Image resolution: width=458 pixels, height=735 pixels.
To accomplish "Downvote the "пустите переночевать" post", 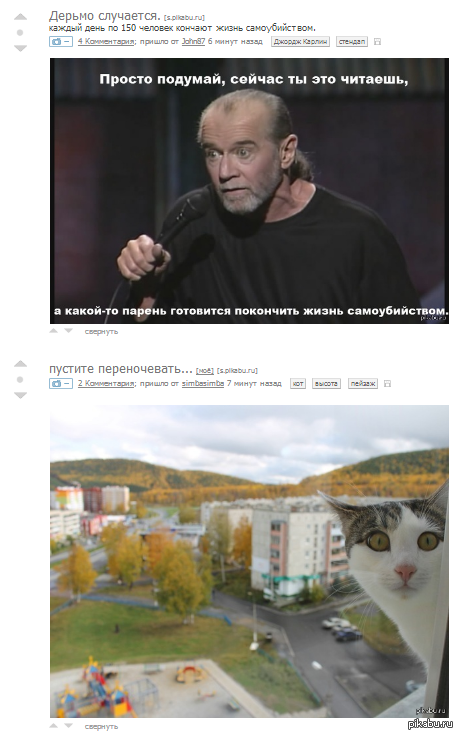I will pos(20,395).
